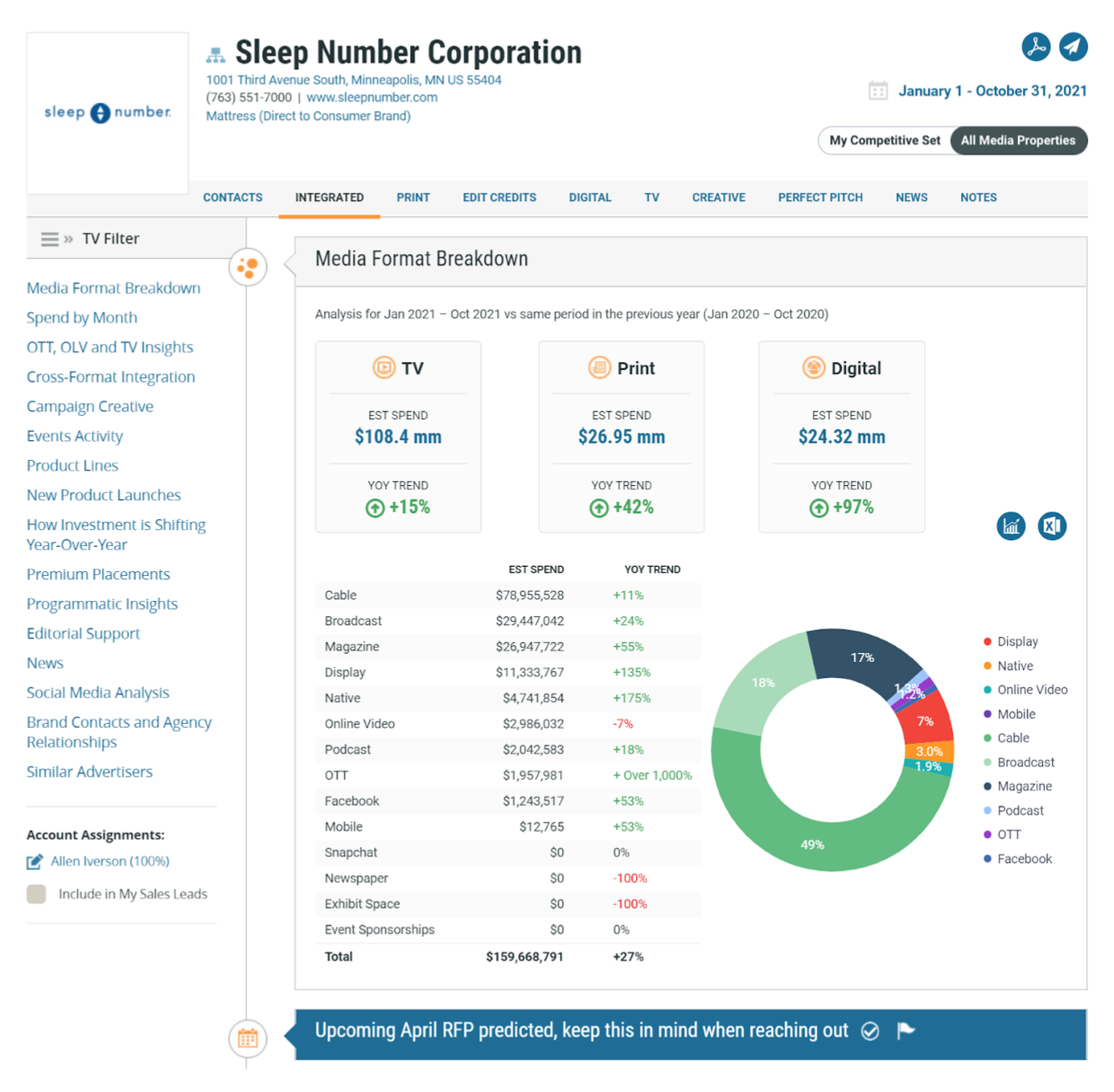Toggle Broadcast legend entry

coord(1019,762)
